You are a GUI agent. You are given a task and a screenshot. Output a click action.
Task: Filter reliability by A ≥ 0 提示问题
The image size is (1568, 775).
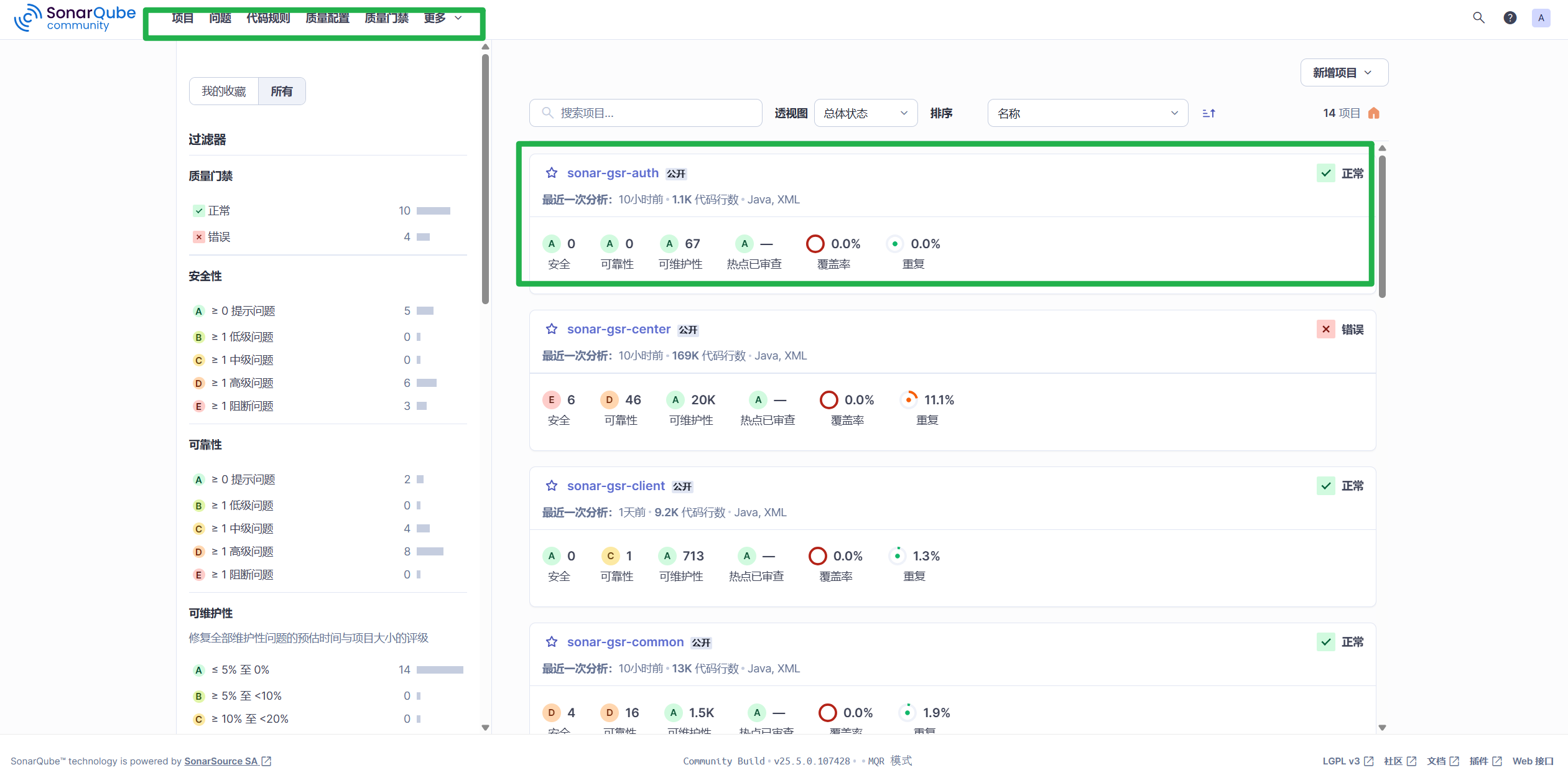point(328,480)
